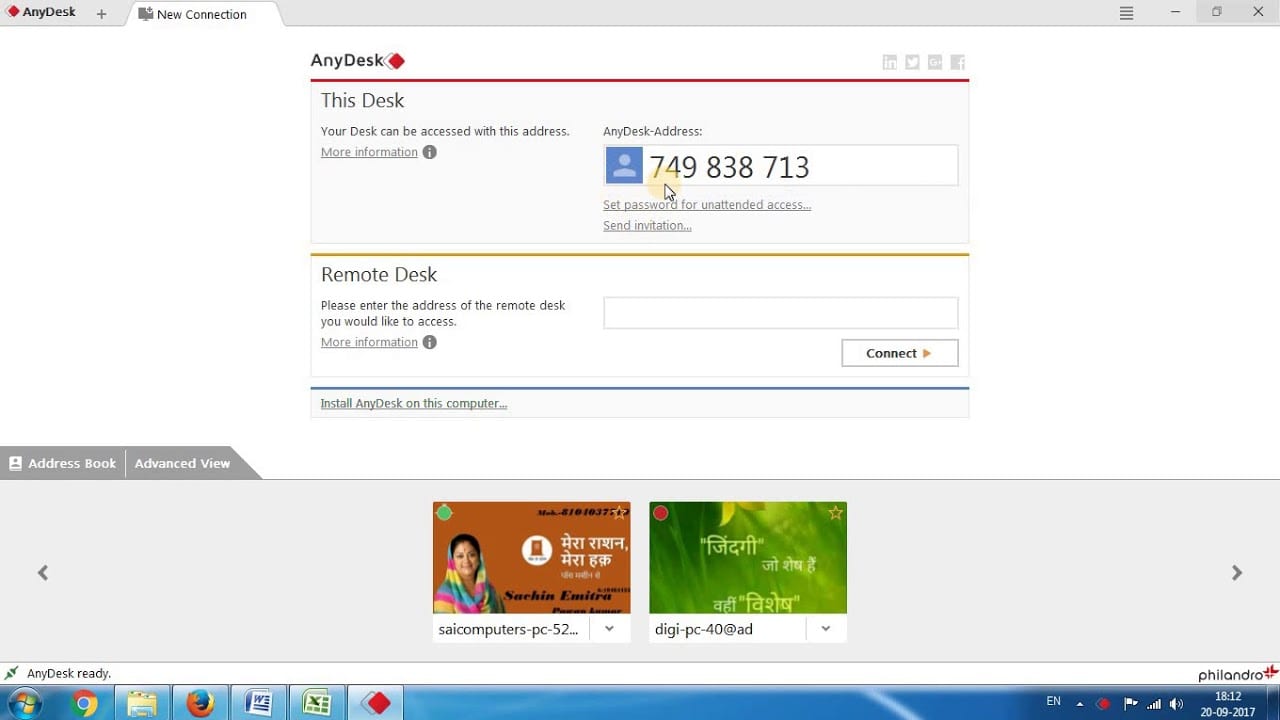Toggle the favorite star on digi-pc-40@ad thumbnail
Image resolution: width=1280 pixels, height=720 pixels.
[x=835, y=512]
